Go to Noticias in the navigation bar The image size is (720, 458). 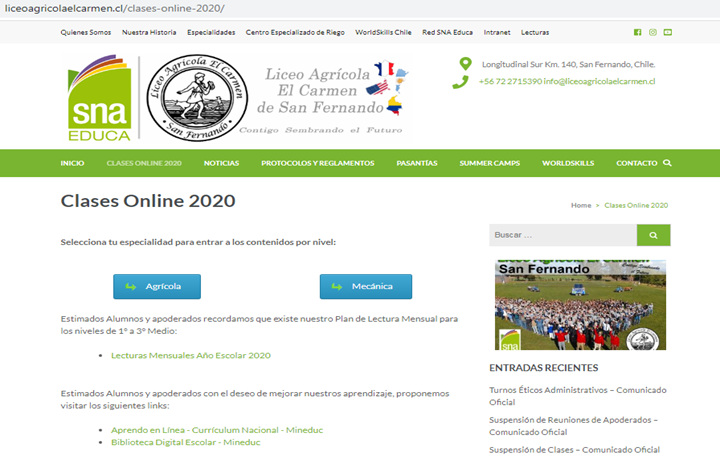coord(221,163)
